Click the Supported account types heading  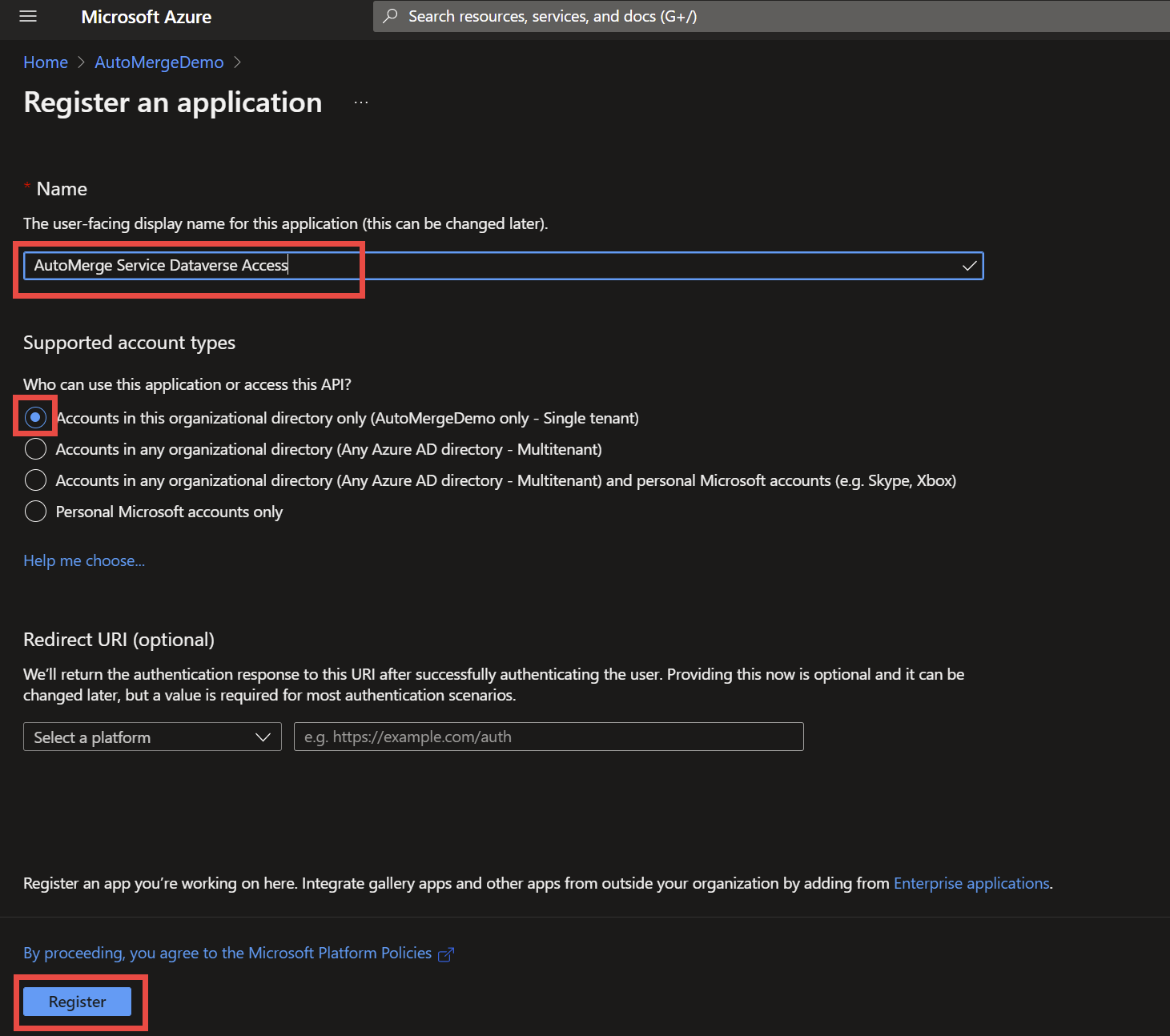[129, 343]
